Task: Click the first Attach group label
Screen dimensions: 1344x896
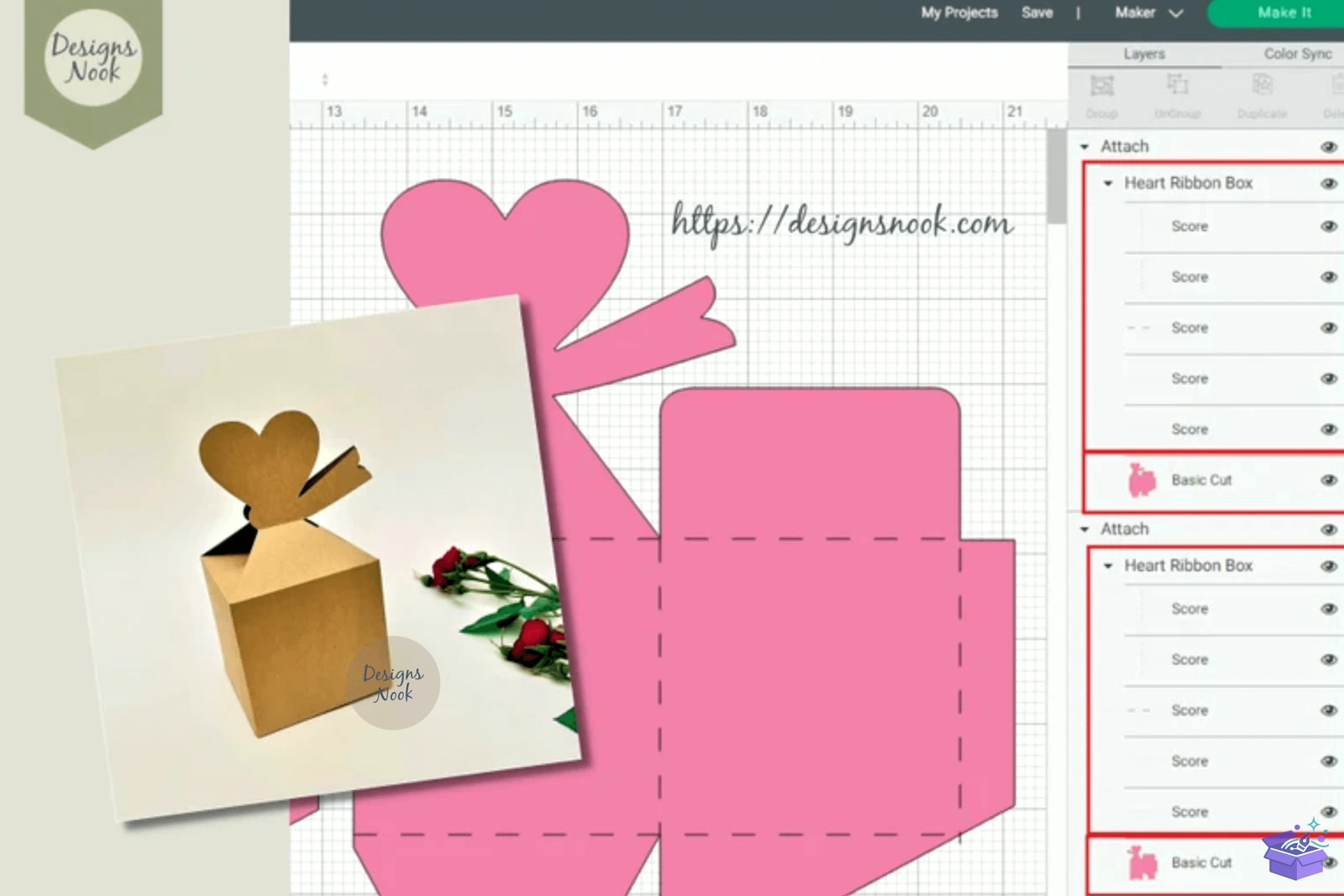Action: (x=1124, y=147)
